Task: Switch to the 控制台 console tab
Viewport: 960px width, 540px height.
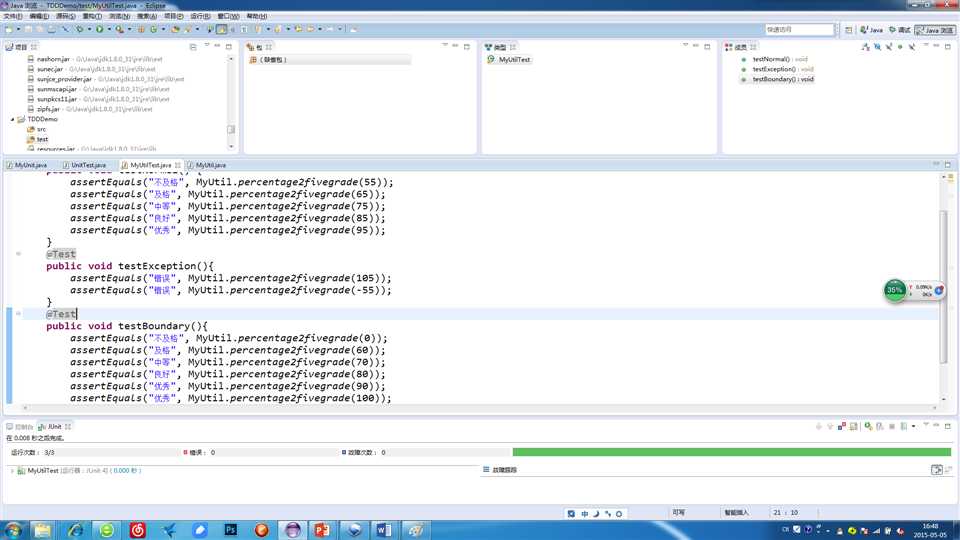Action: click(x=20, y=426)
